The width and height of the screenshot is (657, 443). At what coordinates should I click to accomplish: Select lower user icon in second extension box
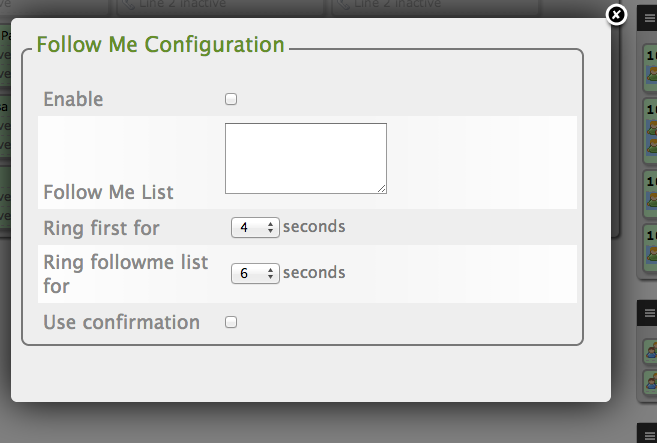(652, 146)
